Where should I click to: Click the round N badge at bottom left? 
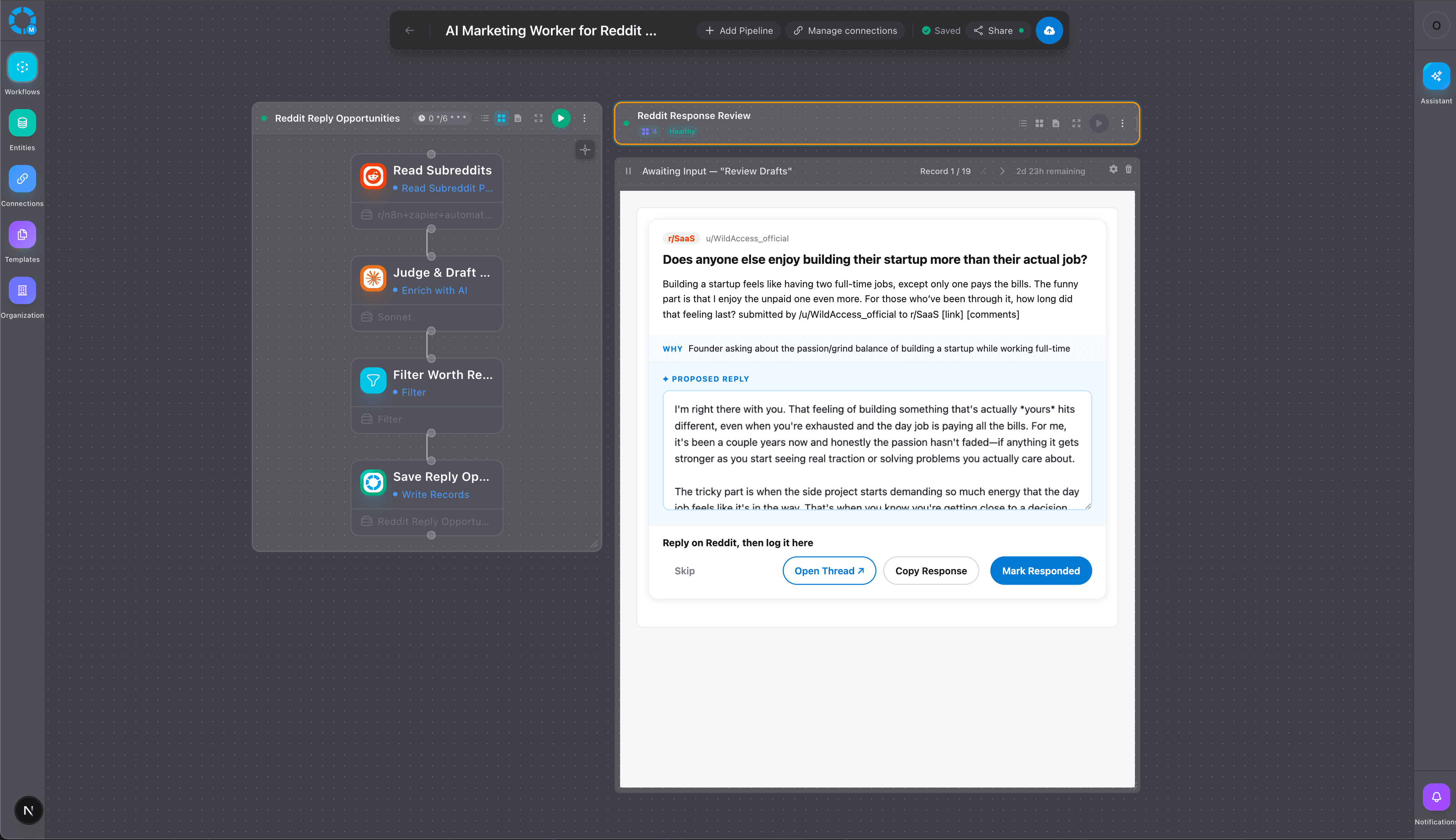(28, 810)
